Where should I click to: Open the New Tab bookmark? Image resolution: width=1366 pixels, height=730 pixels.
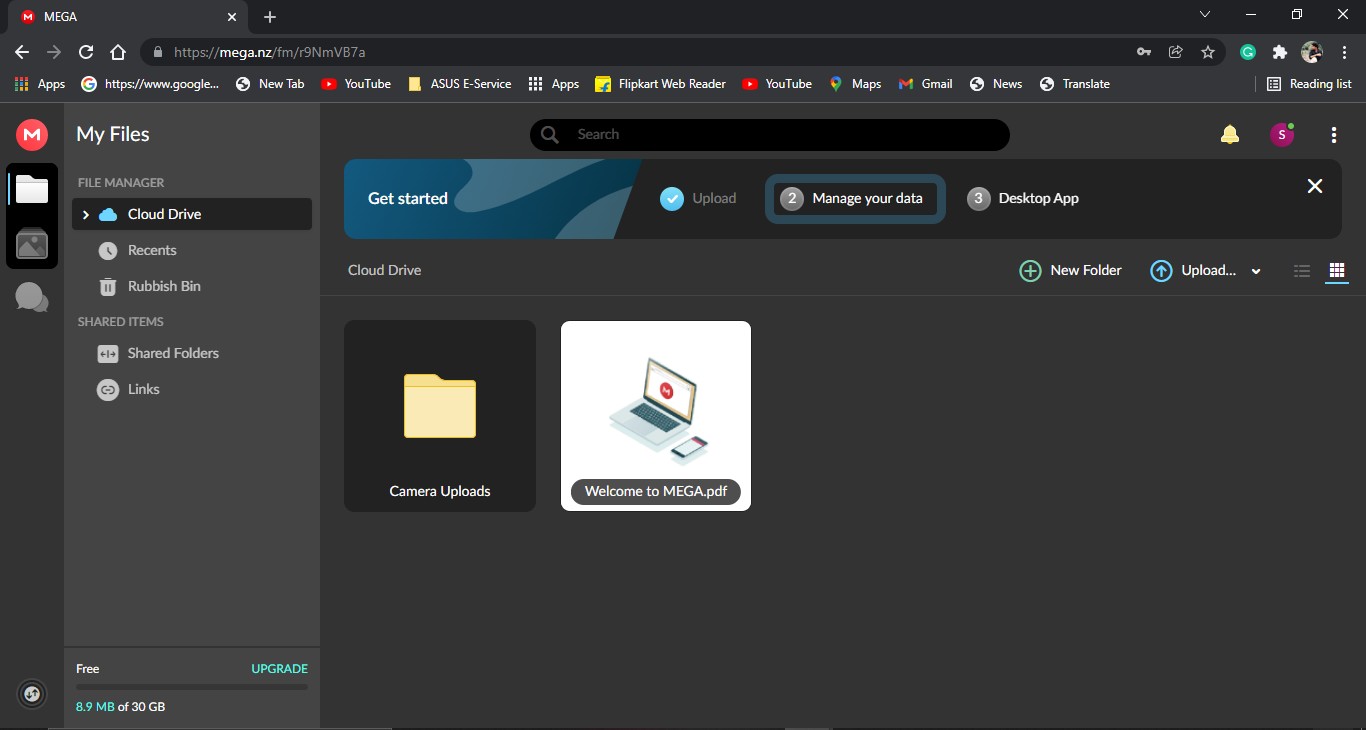(x=270, y=84)
